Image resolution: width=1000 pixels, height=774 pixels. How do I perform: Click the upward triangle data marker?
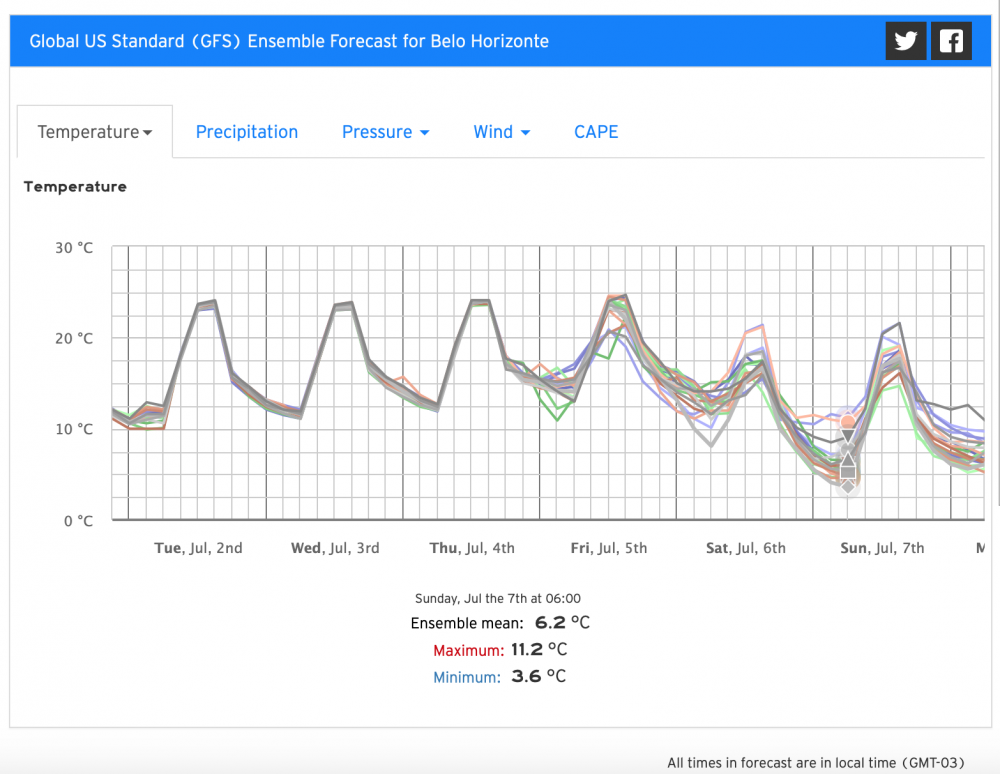click(848, 458)
